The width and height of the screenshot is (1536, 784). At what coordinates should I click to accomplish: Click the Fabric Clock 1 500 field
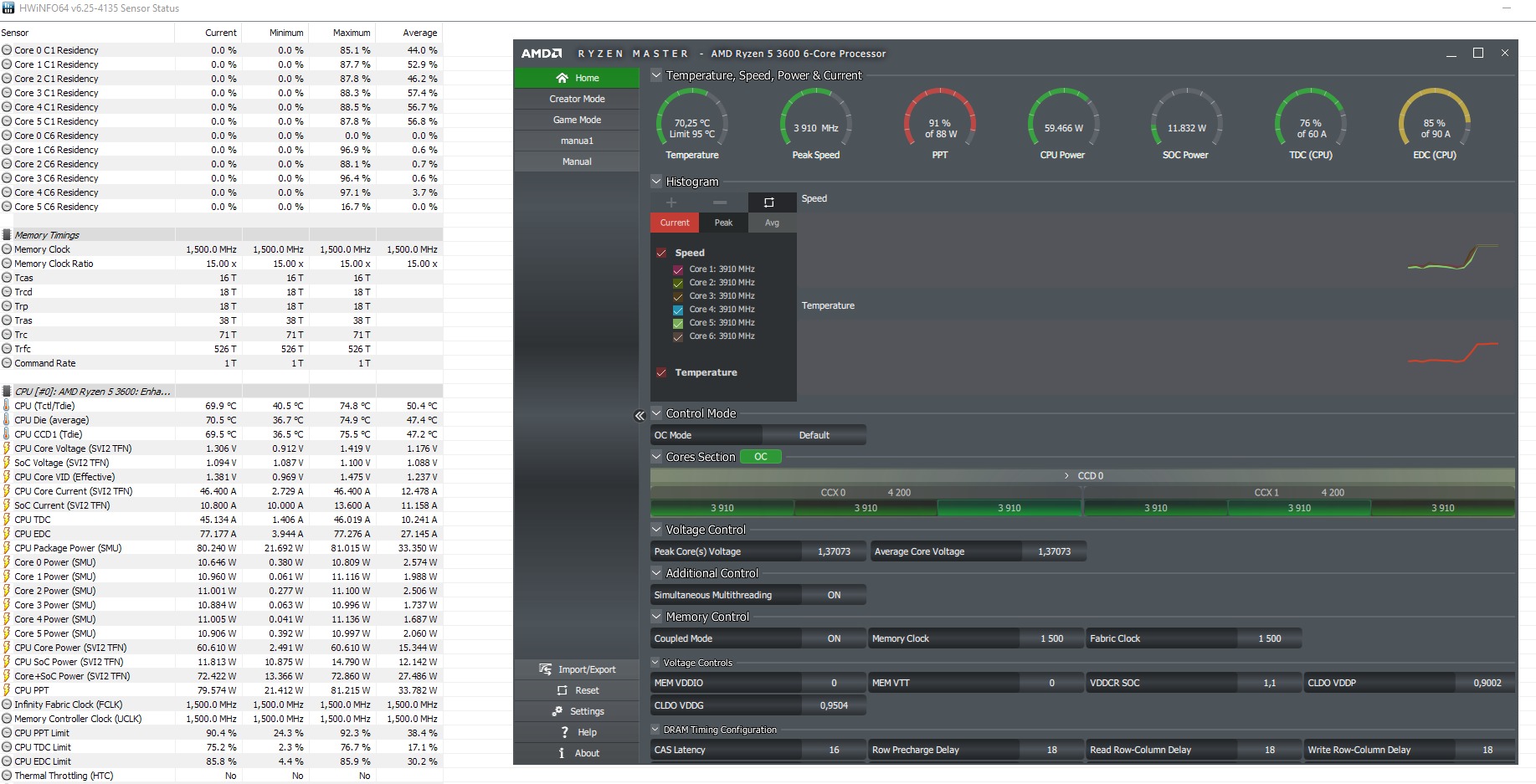[x=1270, y=638]
